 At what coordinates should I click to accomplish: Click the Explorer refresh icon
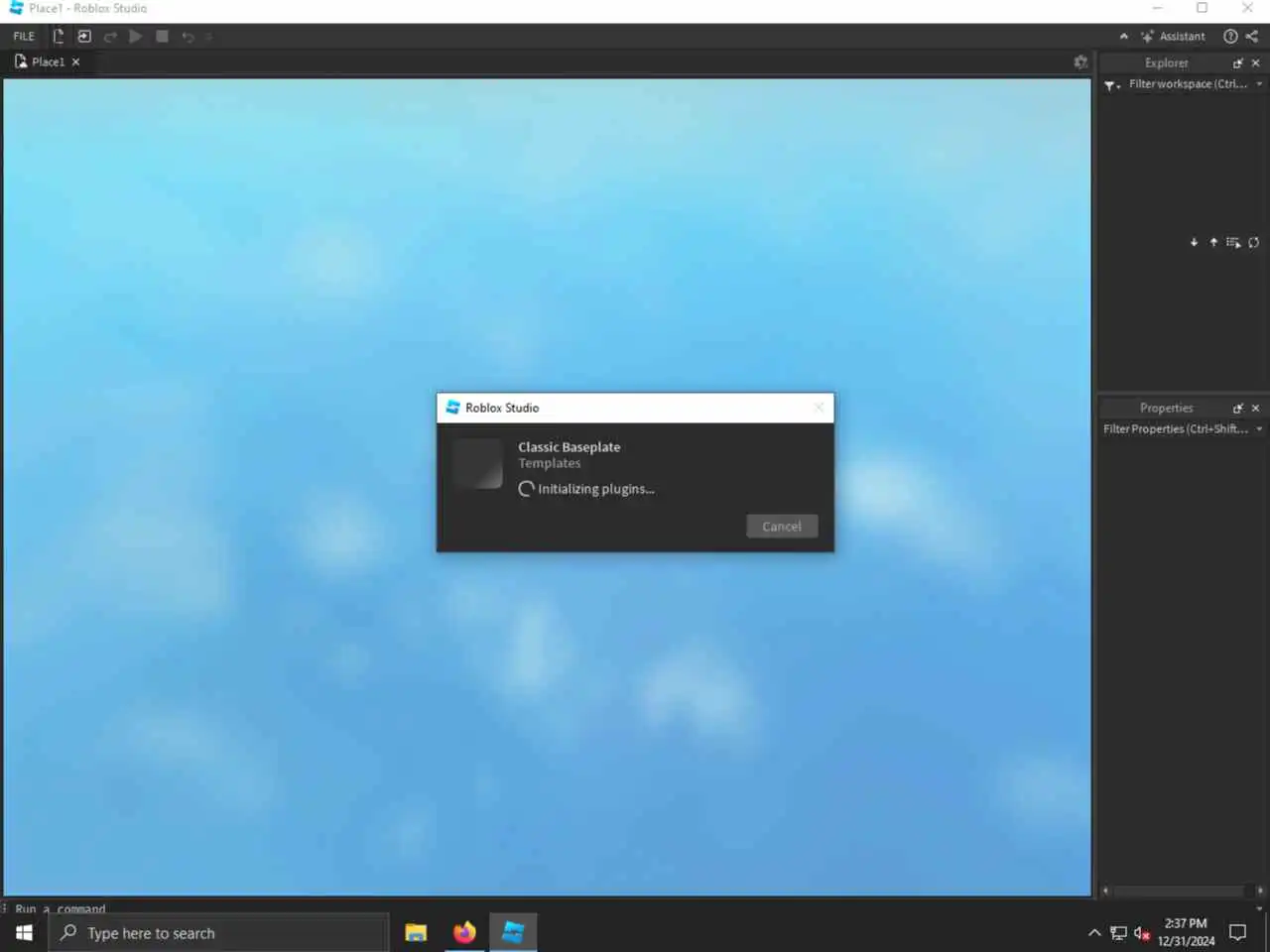point(1254,242)
